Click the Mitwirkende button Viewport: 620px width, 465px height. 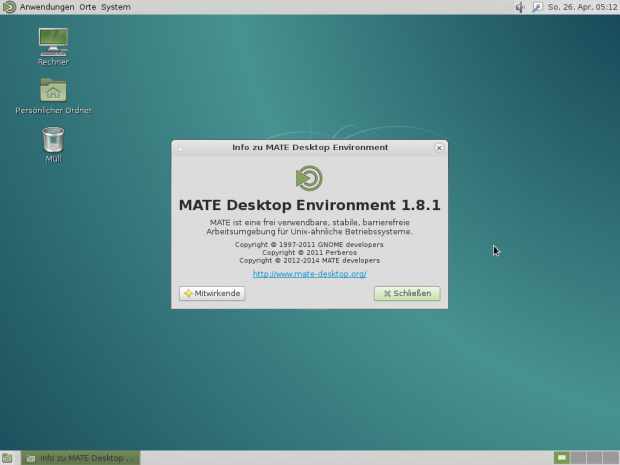click(212, 293)
